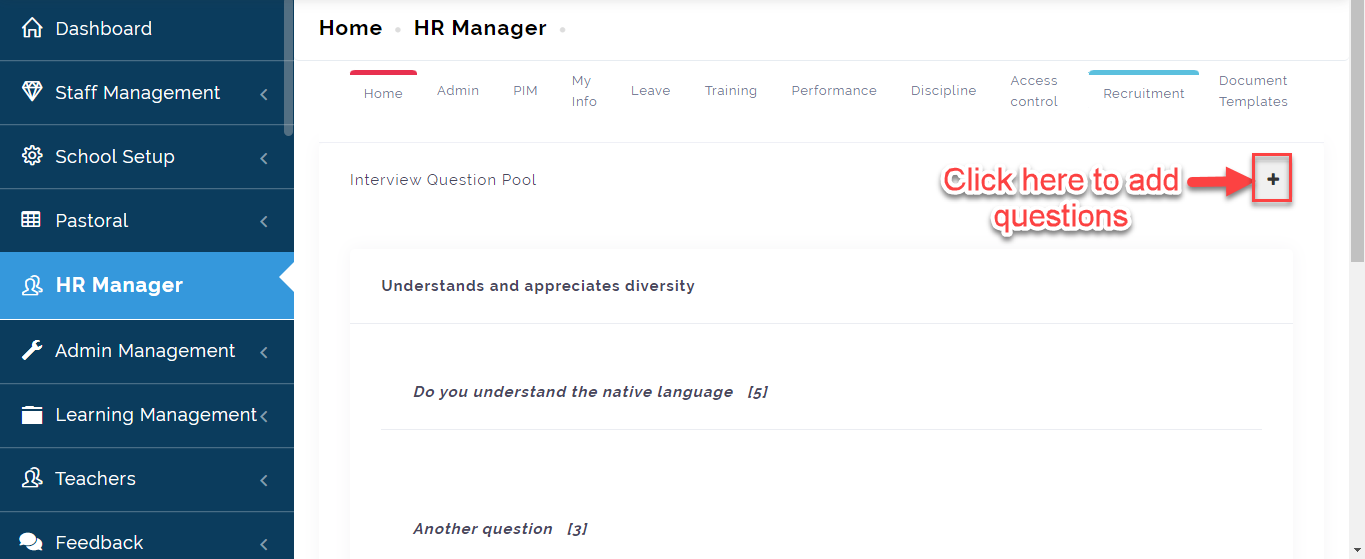The height and width of the screenshot is (559, 1365).
Task: Expand the Admin Management chevron
Action: 264,352
